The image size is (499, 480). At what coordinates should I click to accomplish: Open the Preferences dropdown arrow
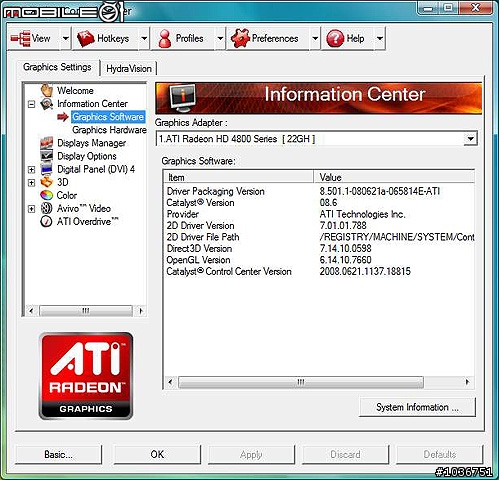pos(315,39)
